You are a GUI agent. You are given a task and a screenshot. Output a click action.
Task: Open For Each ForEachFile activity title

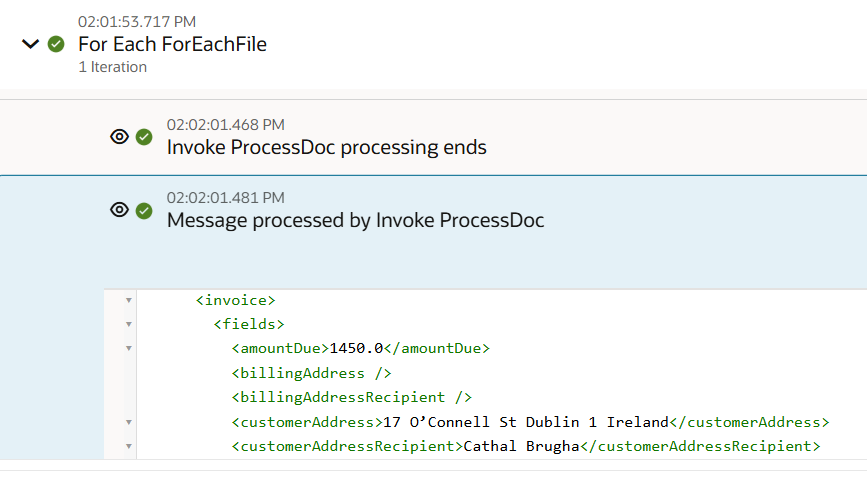[x=173, y=44]
